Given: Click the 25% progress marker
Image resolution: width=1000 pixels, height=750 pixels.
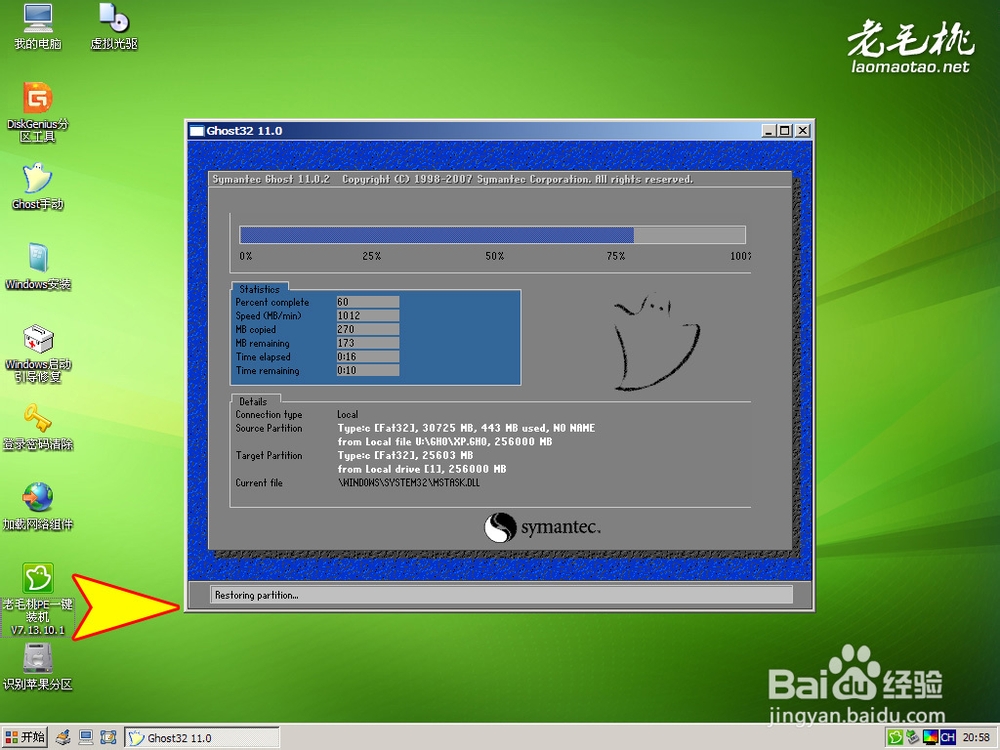Looking at the screenshot, I should click(372, 256).
